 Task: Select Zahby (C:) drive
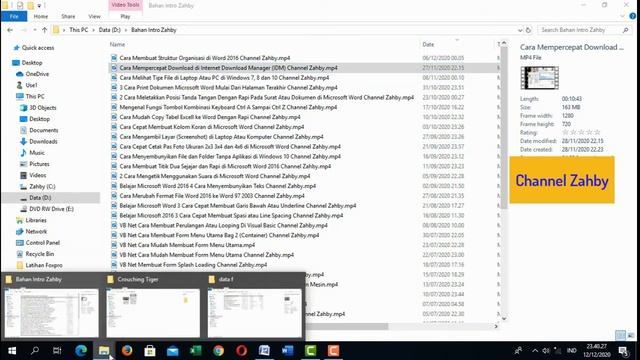42,186
